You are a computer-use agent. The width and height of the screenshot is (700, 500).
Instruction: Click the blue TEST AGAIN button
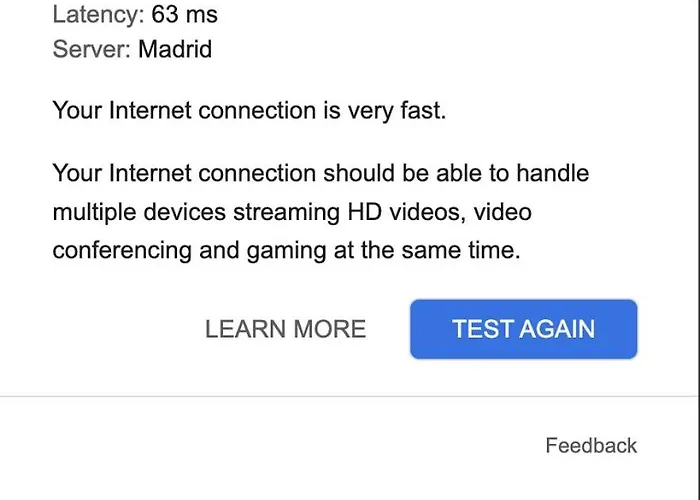click(523, 329)
